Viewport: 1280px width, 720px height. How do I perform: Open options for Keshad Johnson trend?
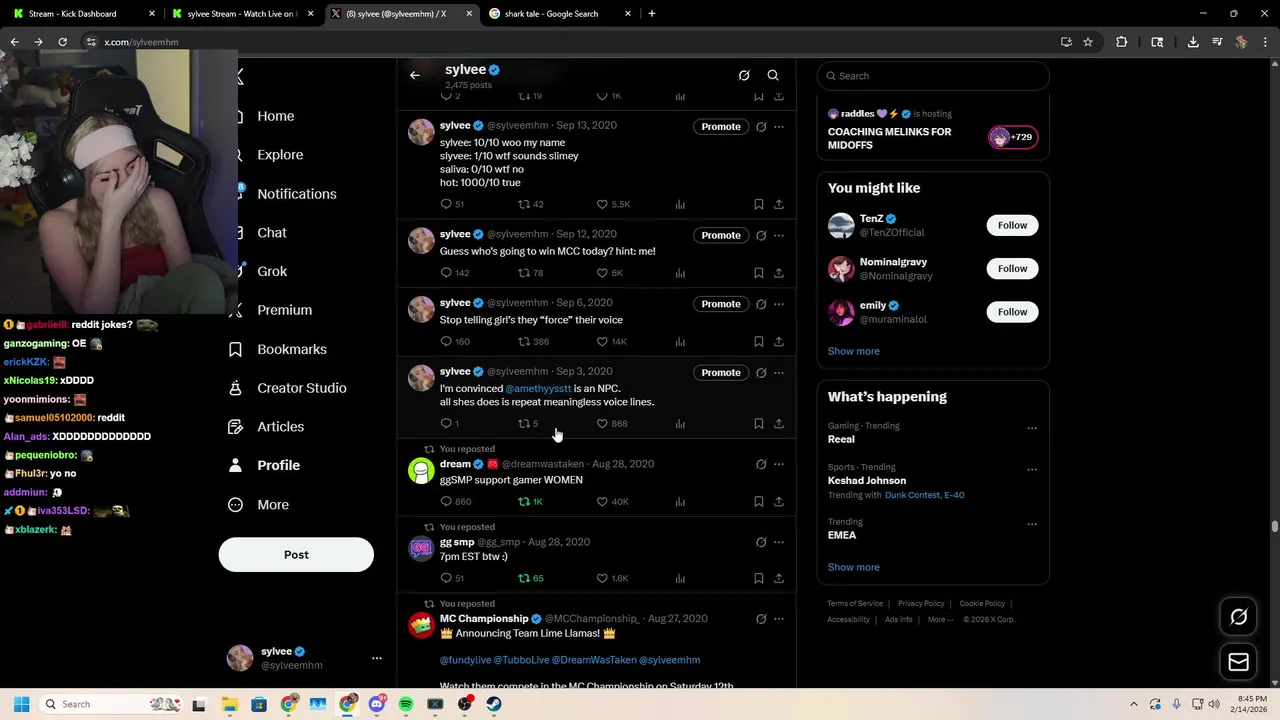pos(1032,469)
